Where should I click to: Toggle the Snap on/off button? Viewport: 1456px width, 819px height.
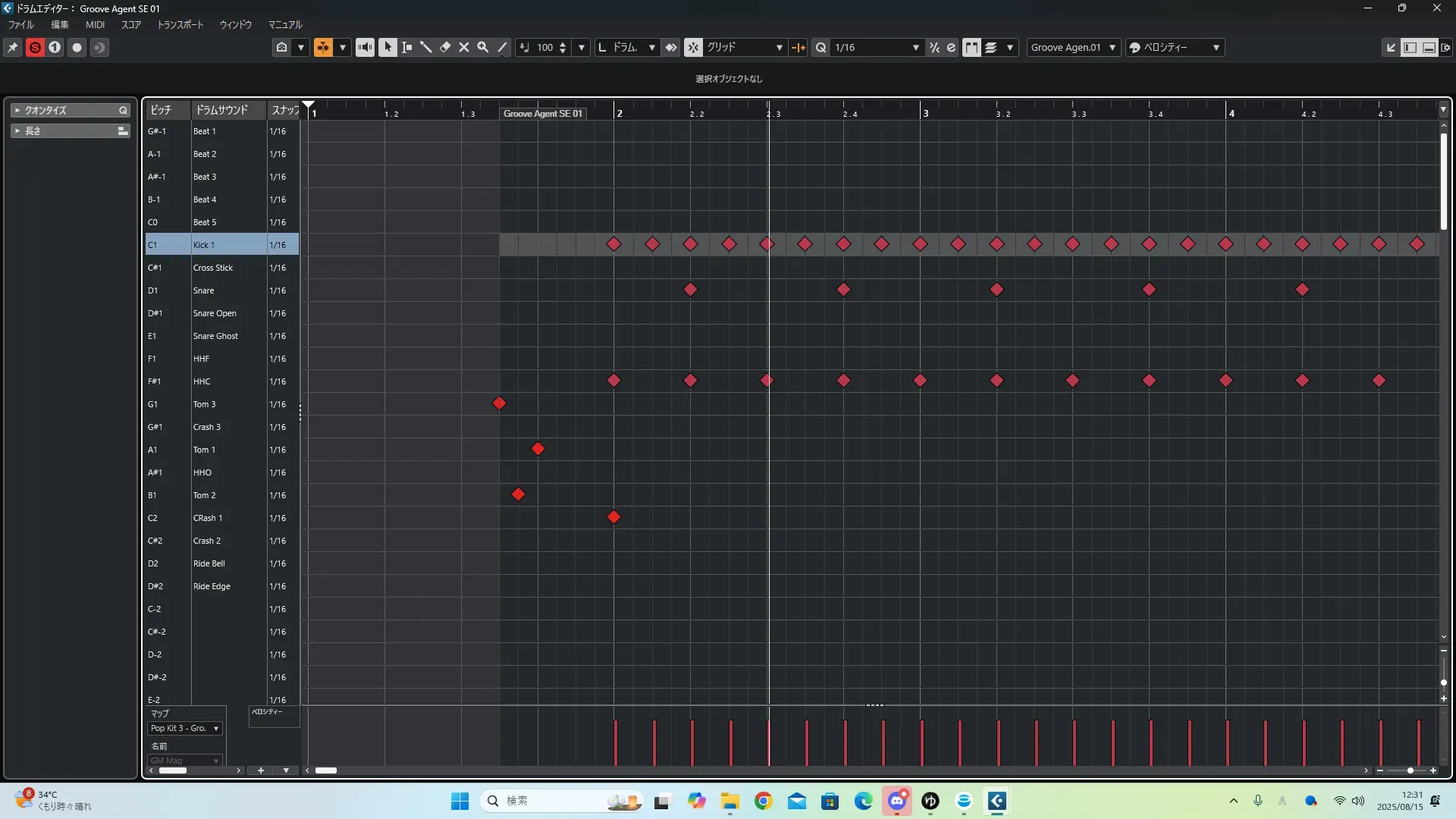pos(693,47)
